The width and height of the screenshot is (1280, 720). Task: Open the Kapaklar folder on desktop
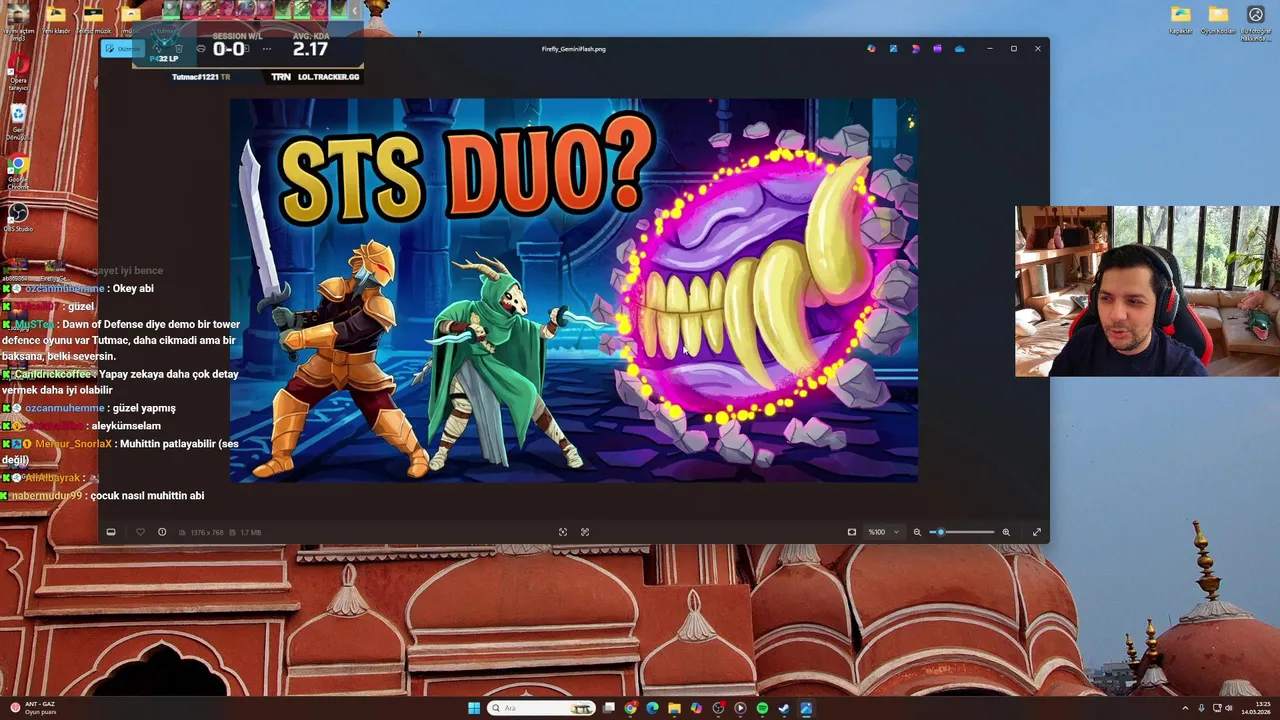1181,19
